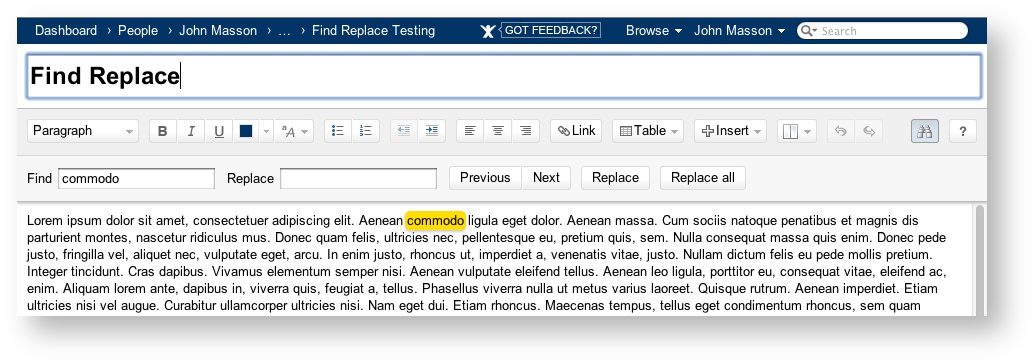Click the redo arrow
Screen dimensions: 1035x364
coord(869,131)
